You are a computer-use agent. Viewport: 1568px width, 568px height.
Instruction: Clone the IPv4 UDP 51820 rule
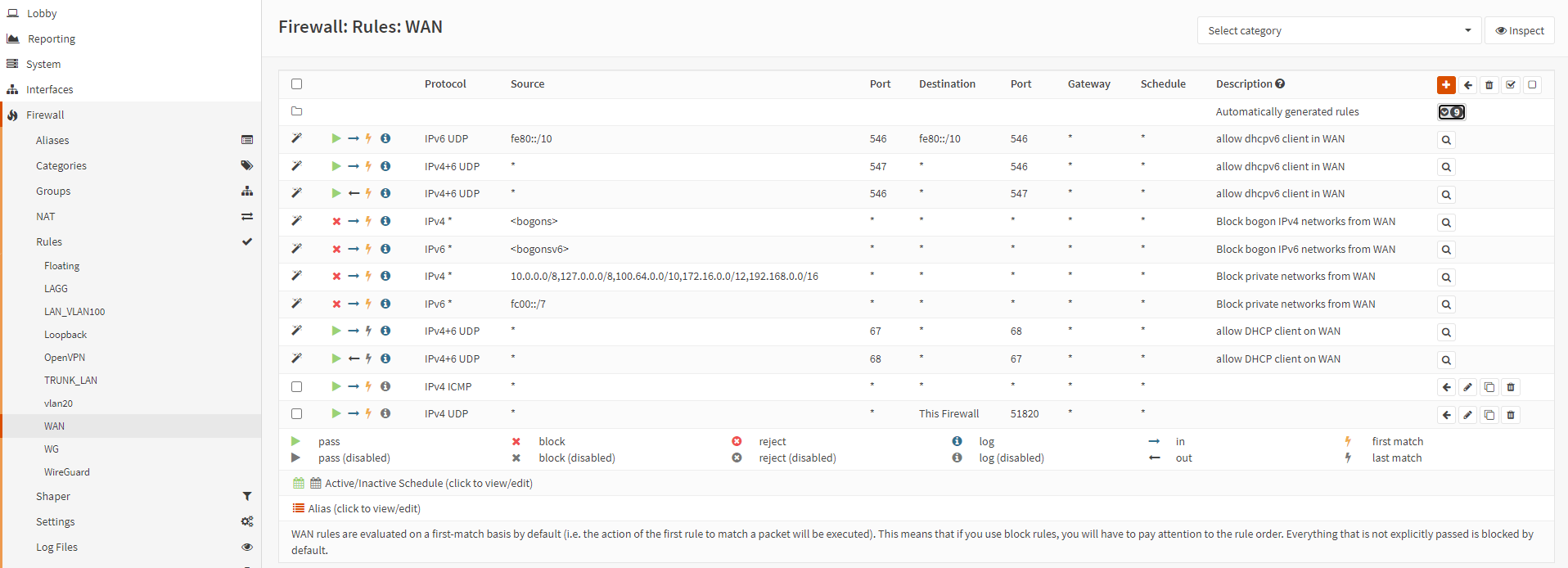tap(1489, 415)
